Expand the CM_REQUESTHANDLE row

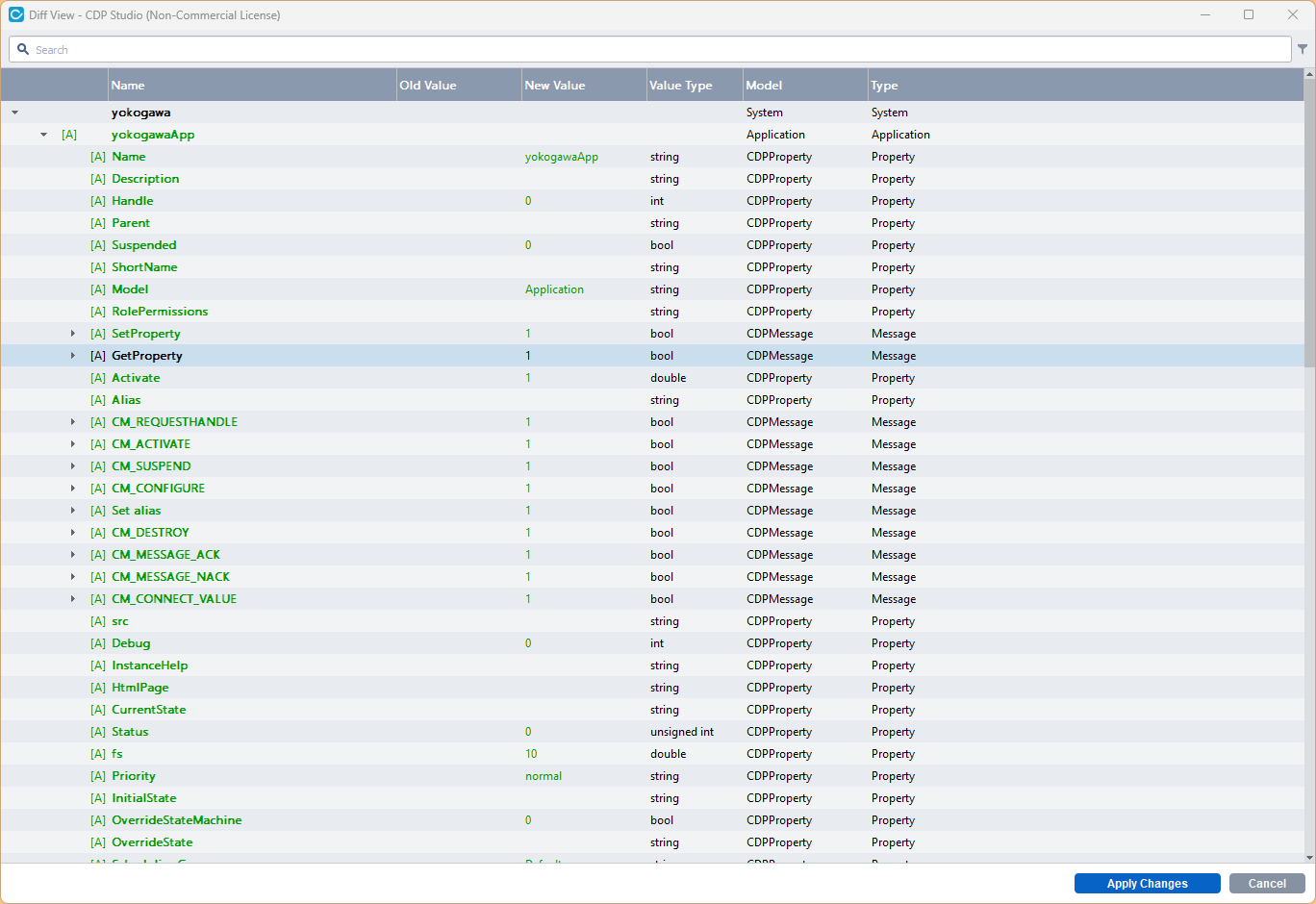point(72,422)
